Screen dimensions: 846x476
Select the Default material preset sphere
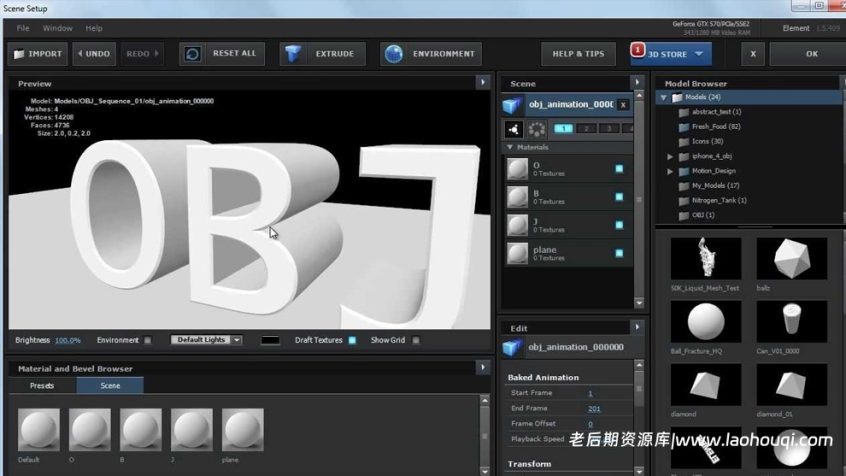point(39,430)
